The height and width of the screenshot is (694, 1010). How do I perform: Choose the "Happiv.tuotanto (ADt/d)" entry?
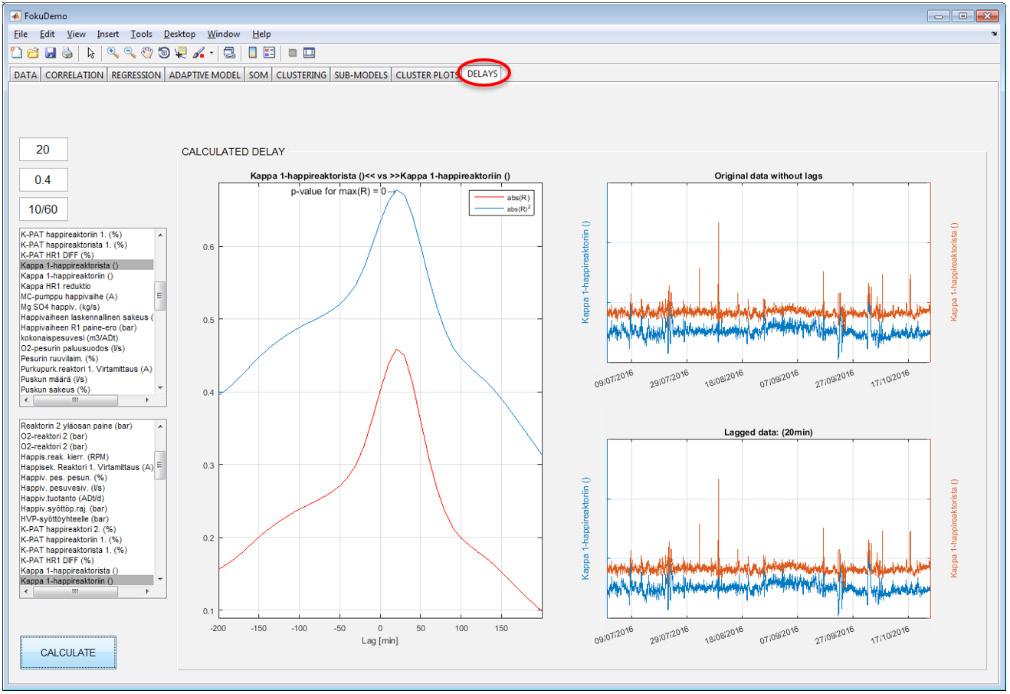click(87, 498)
